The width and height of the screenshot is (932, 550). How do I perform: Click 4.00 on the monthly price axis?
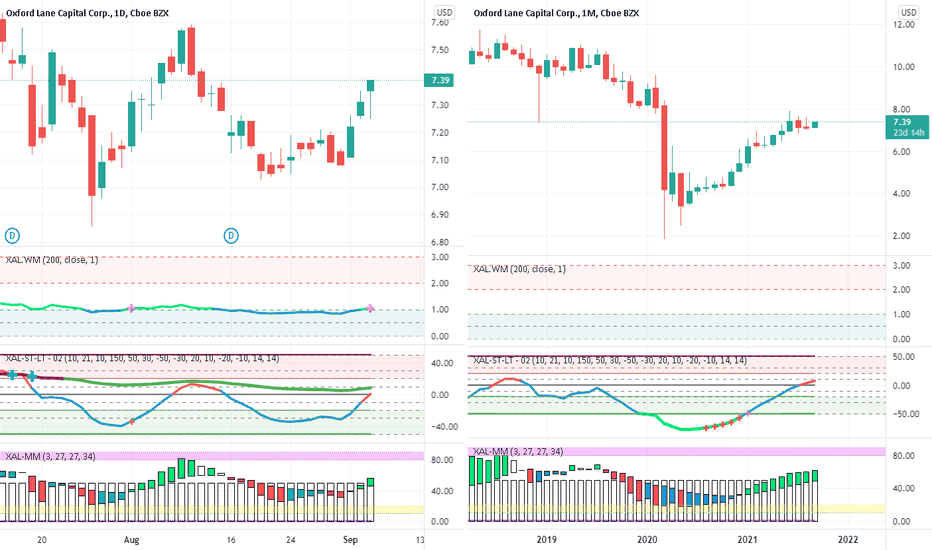point(902,193)
